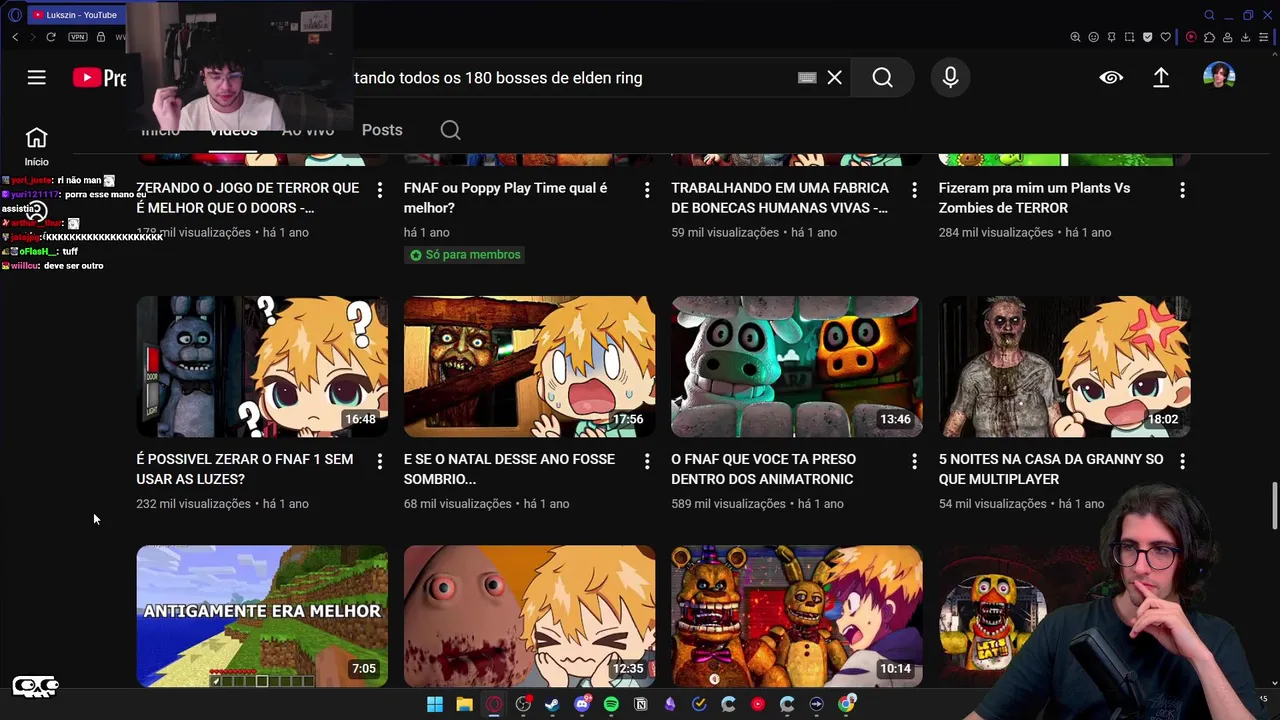The image size is (1280, 720).
Task: Play the ANTIGAMENTE ERA MELHOR Minecraft thumbnail
Action: tap(262, 616)
